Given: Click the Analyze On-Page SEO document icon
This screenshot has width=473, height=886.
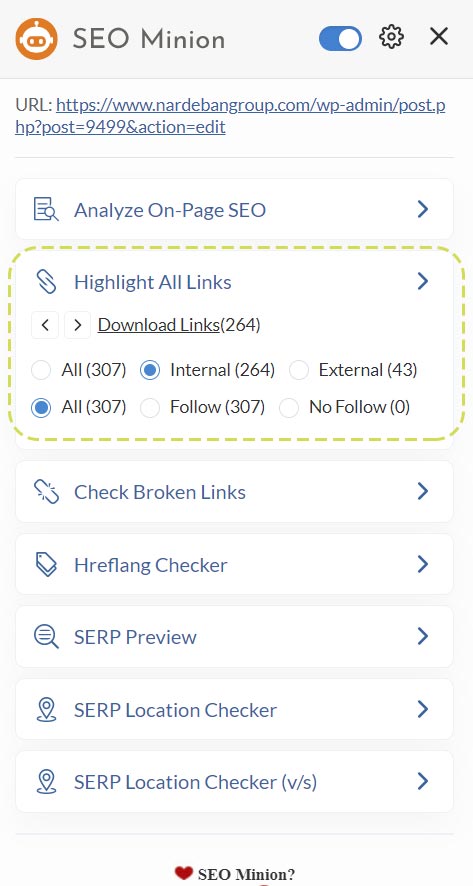Looking at the screenshot, I should tap(46, 210).
